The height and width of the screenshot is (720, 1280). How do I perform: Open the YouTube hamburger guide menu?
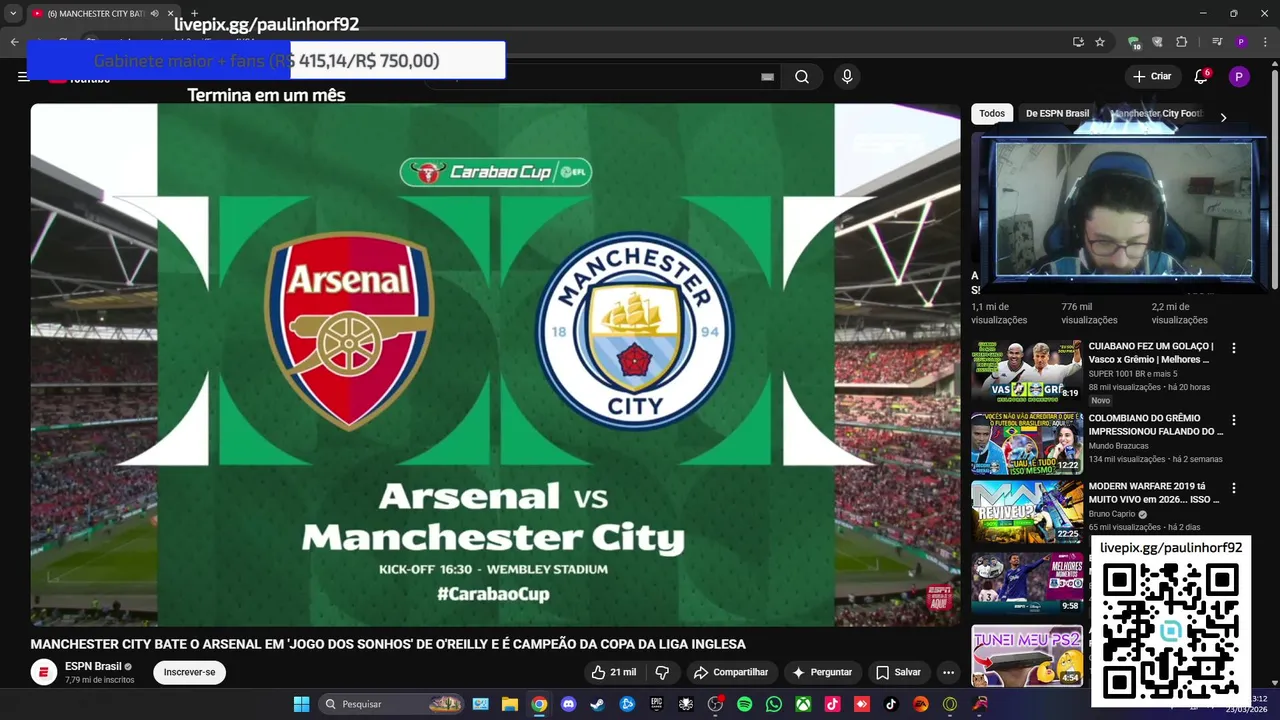(x=23, y=77)
